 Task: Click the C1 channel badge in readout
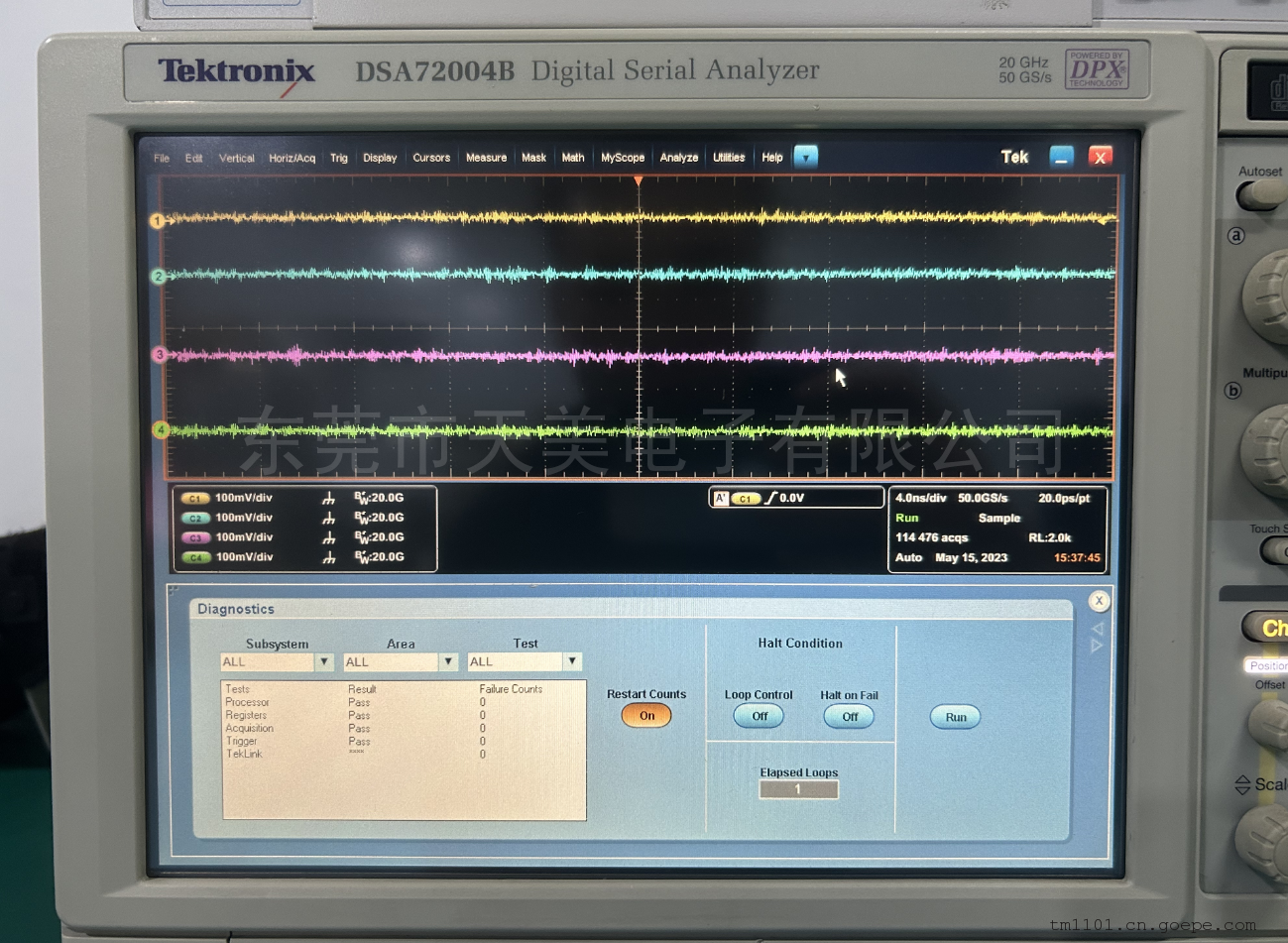point(195,499)
